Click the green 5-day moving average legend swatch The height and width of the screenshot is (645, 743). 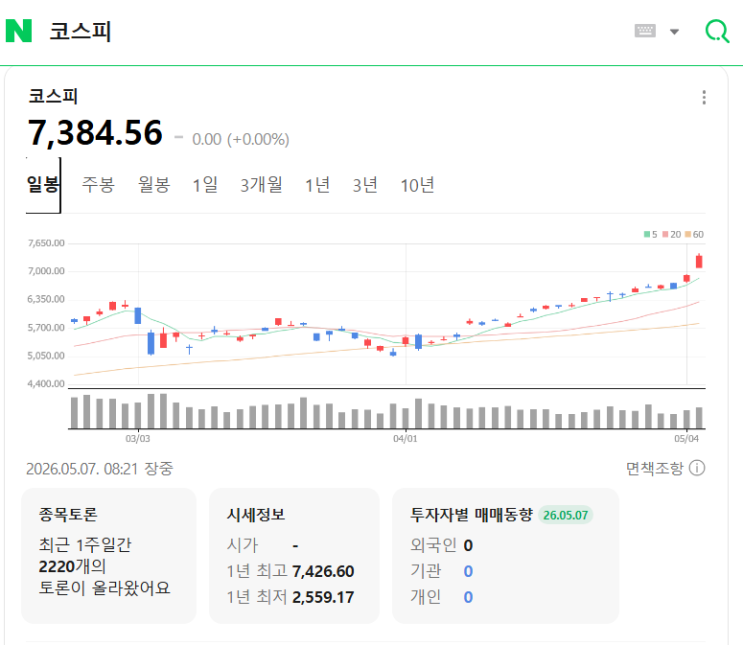point(647,234)
